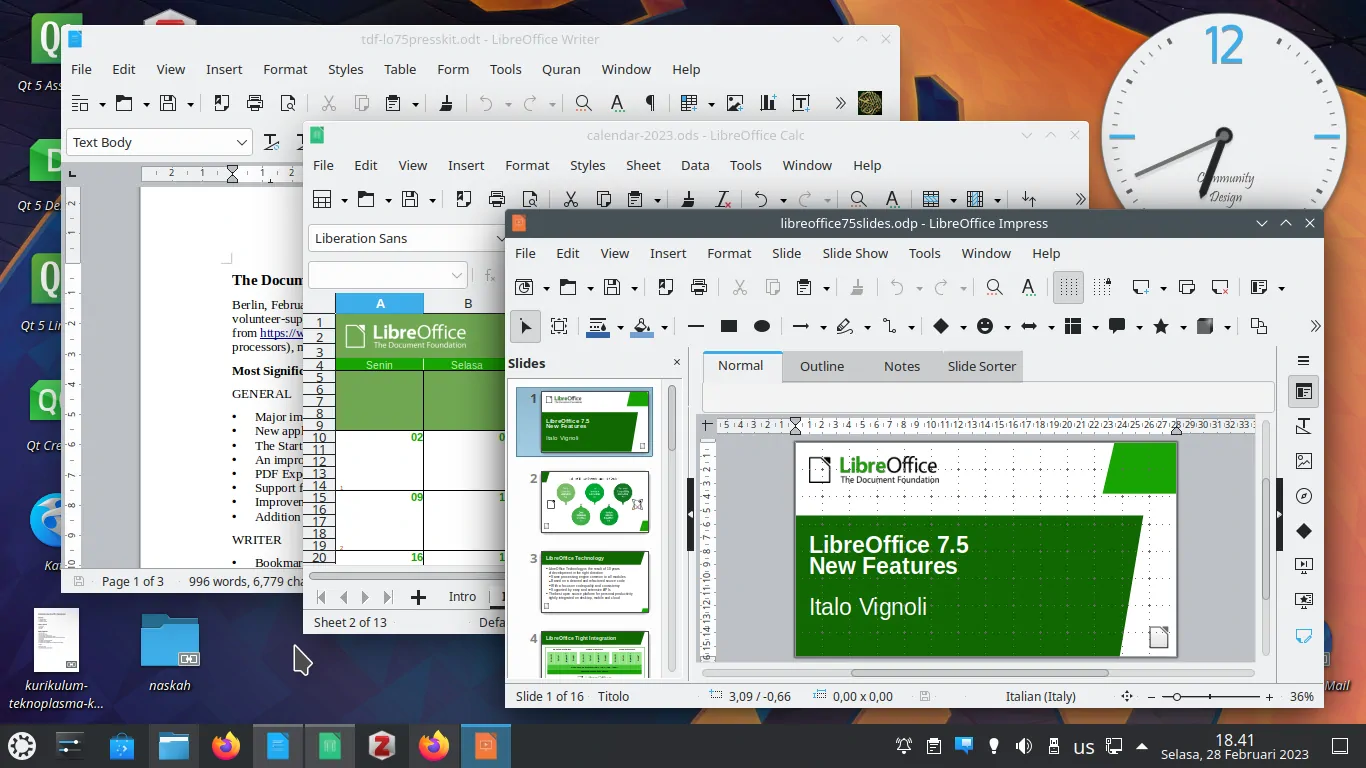Click the Italian (Italy) language status button
Screen dimensions: 1366x768
pyautogui.click(x=1041, y=696)
